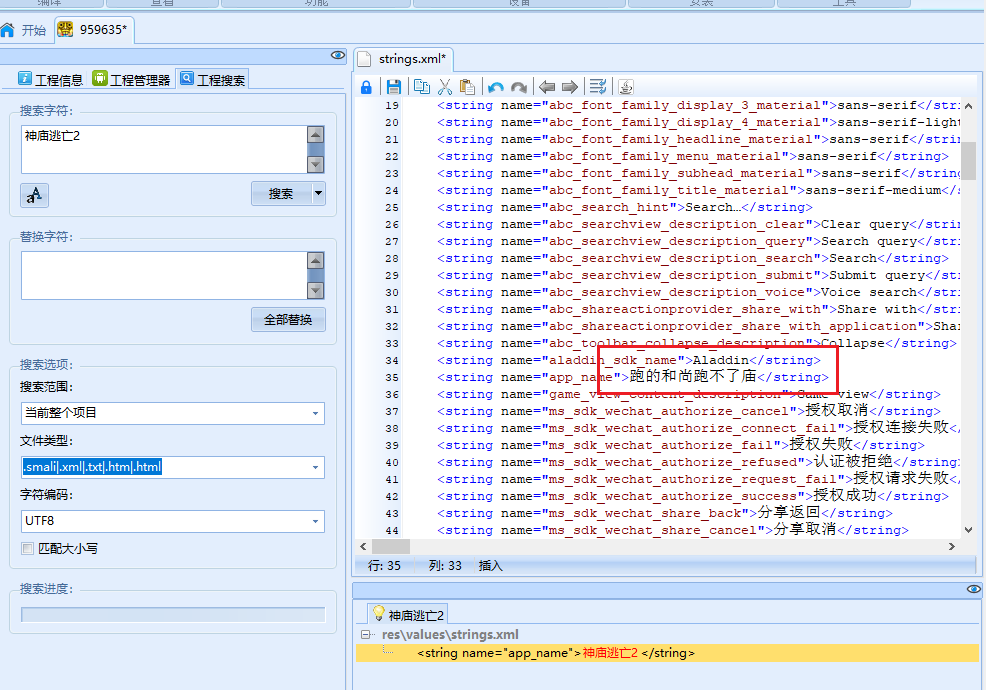Click the search box scroll down arrow
Image resolution: width=986 pixels, height=690 pixels.
315,165
